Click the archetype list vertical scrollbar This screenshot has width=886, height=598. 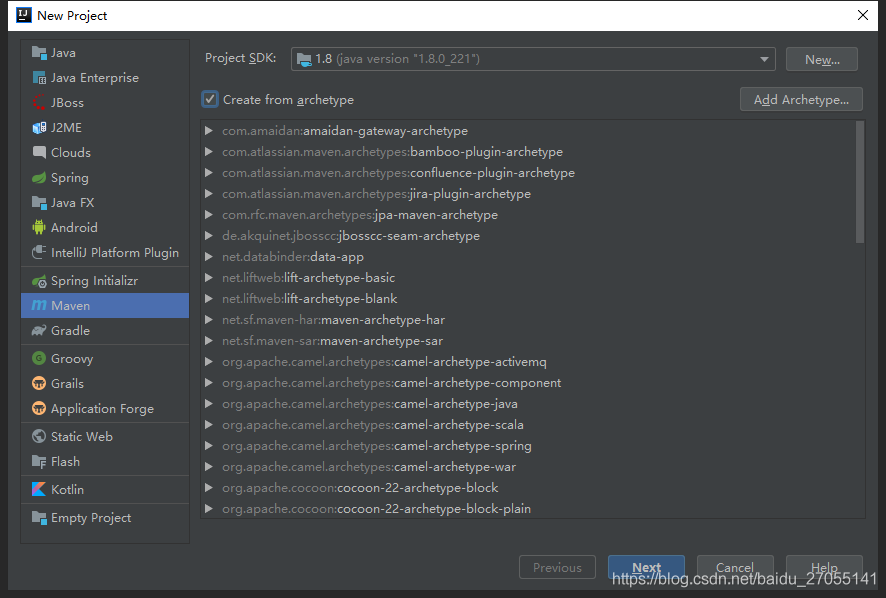click(x=860, y=182)
